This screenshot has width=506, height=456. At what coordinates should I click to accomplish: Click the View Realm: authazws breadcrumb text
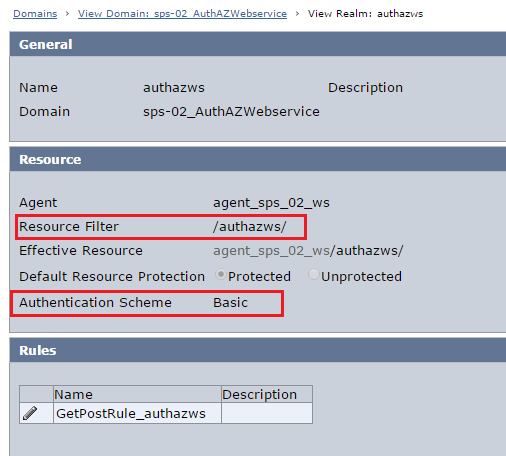365,14
